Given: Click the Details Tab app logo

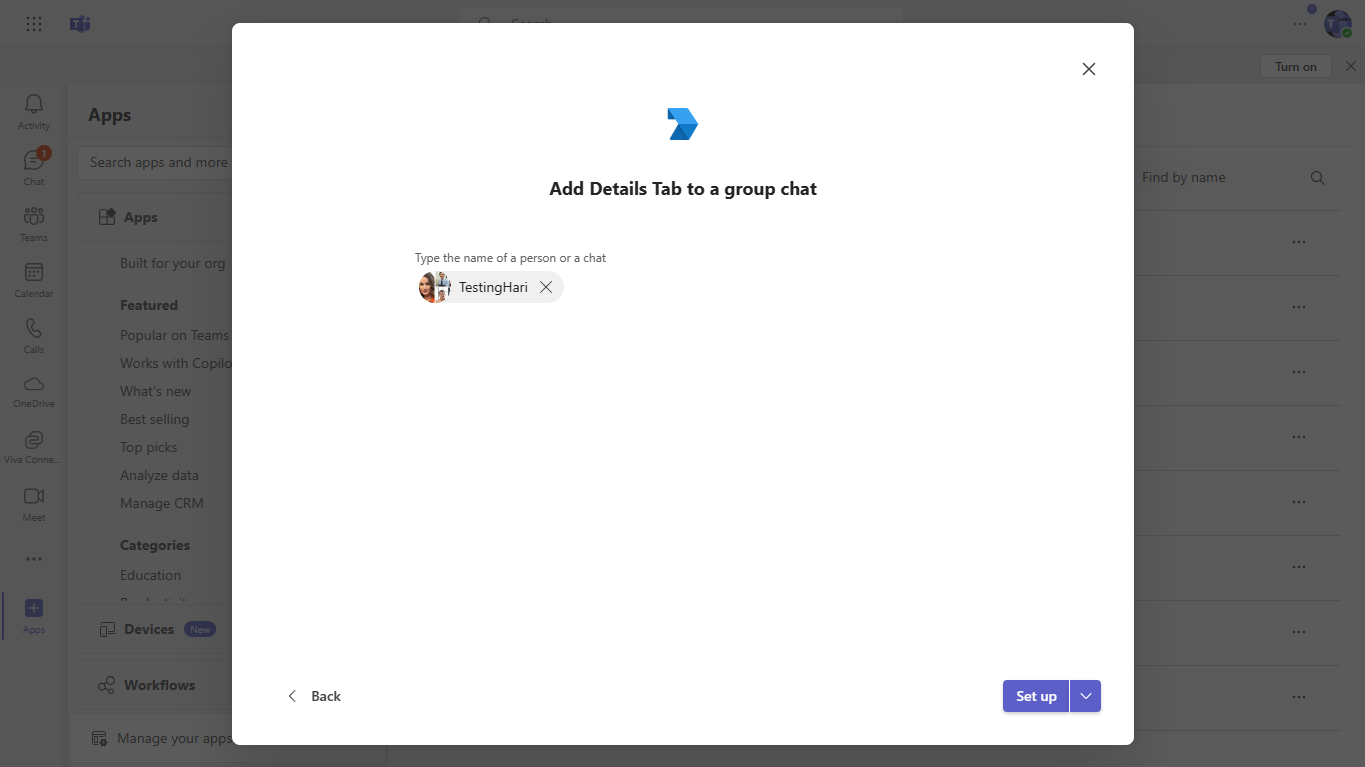Looking at the screenshot, I should 683,124.
